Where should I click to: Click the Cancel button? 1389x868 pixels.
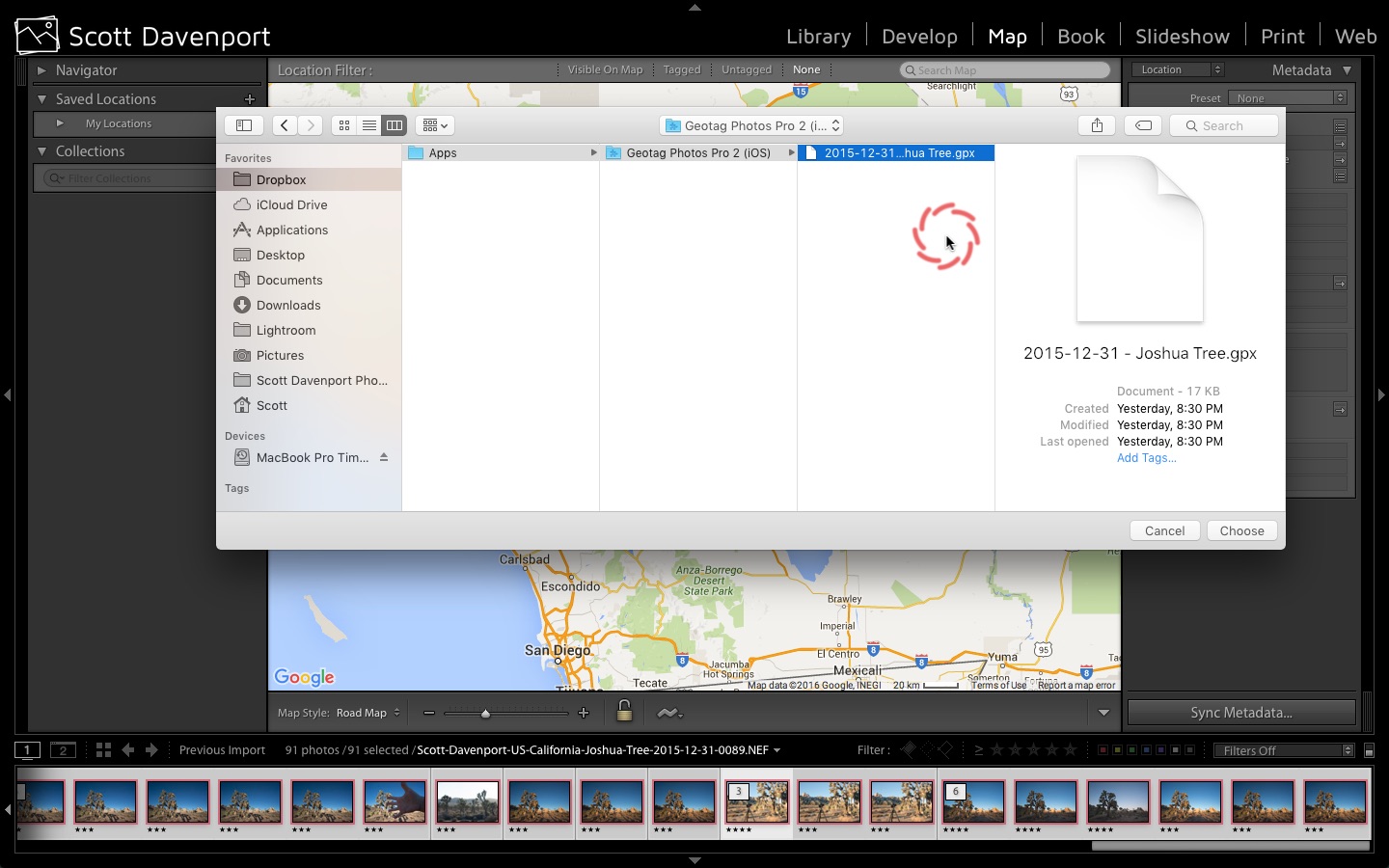(x=1164, y=530)
